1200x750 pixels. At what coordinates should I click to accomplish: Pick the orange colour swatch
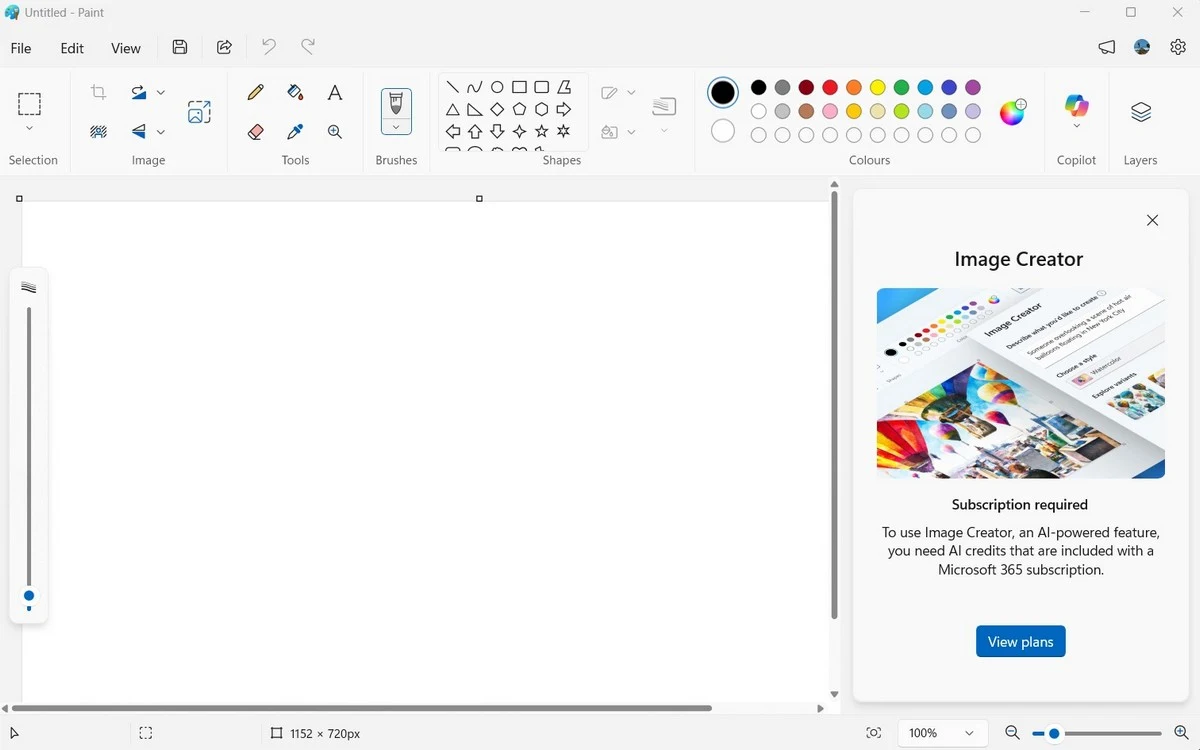click(x=854, y=88)
